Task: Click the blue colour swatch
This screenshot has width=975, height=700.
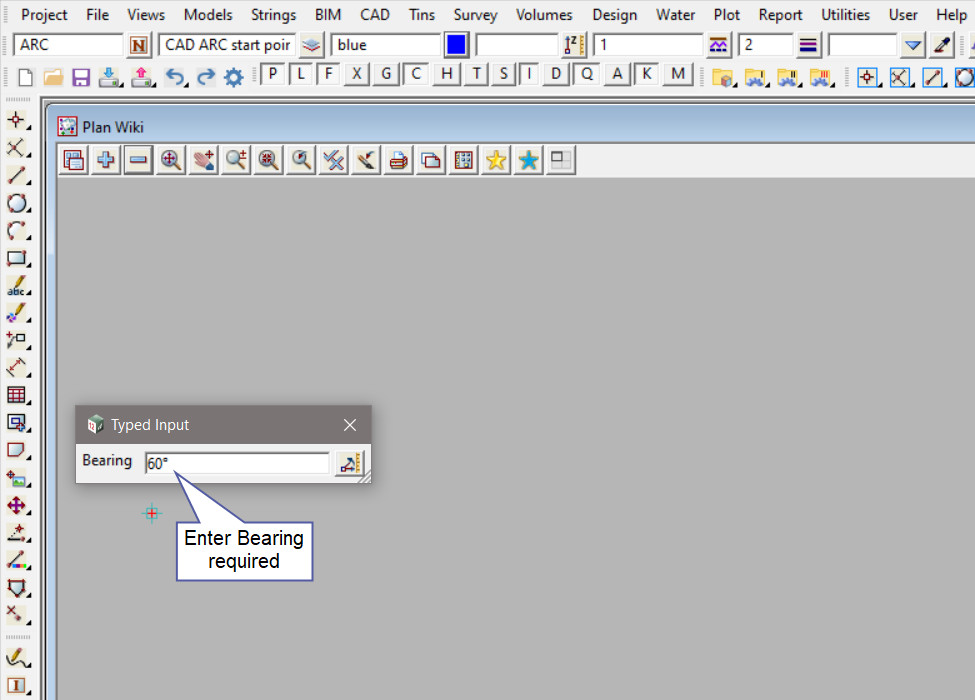Action: coord(456,45)
